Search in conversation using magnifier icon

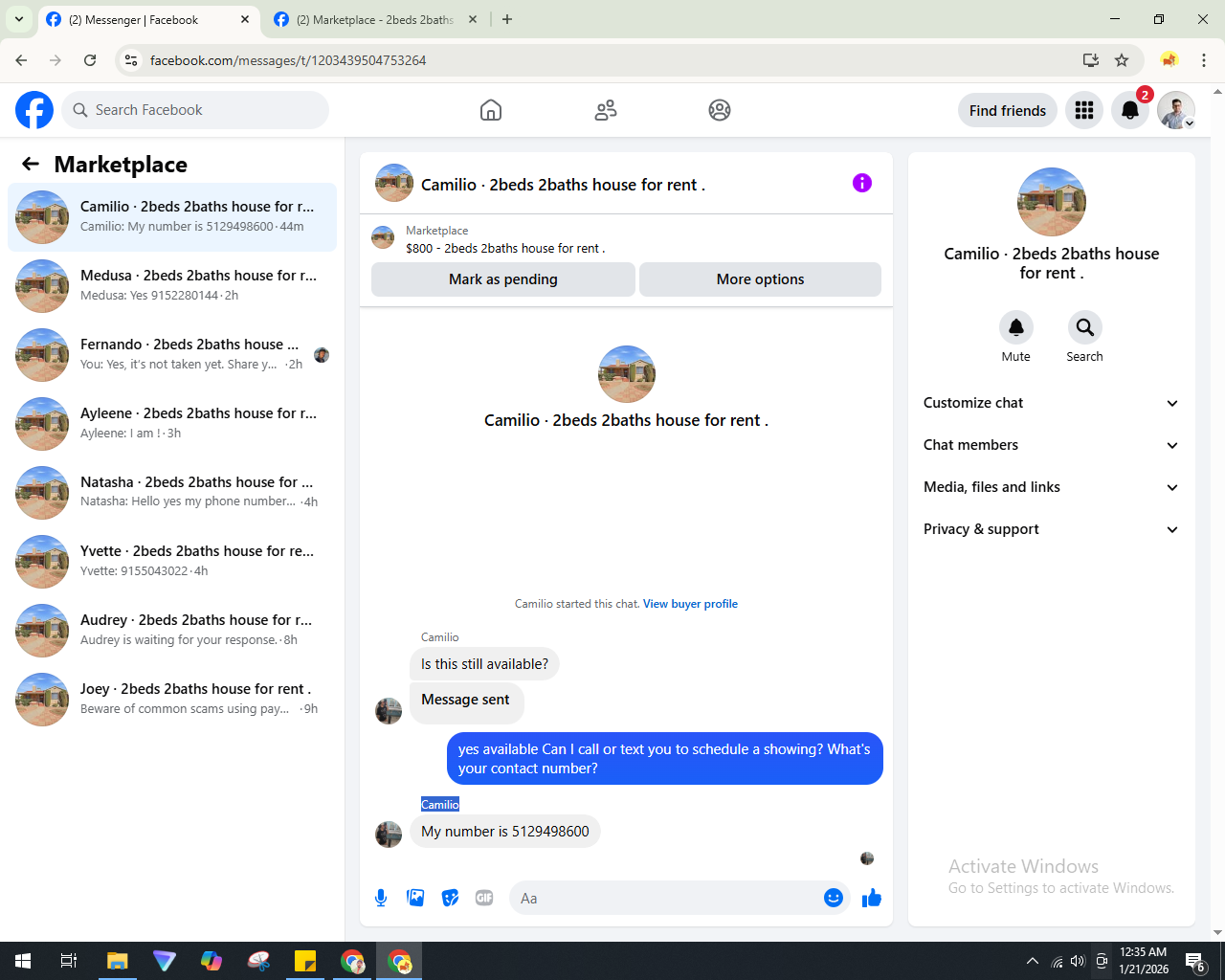coord(1084,327)
